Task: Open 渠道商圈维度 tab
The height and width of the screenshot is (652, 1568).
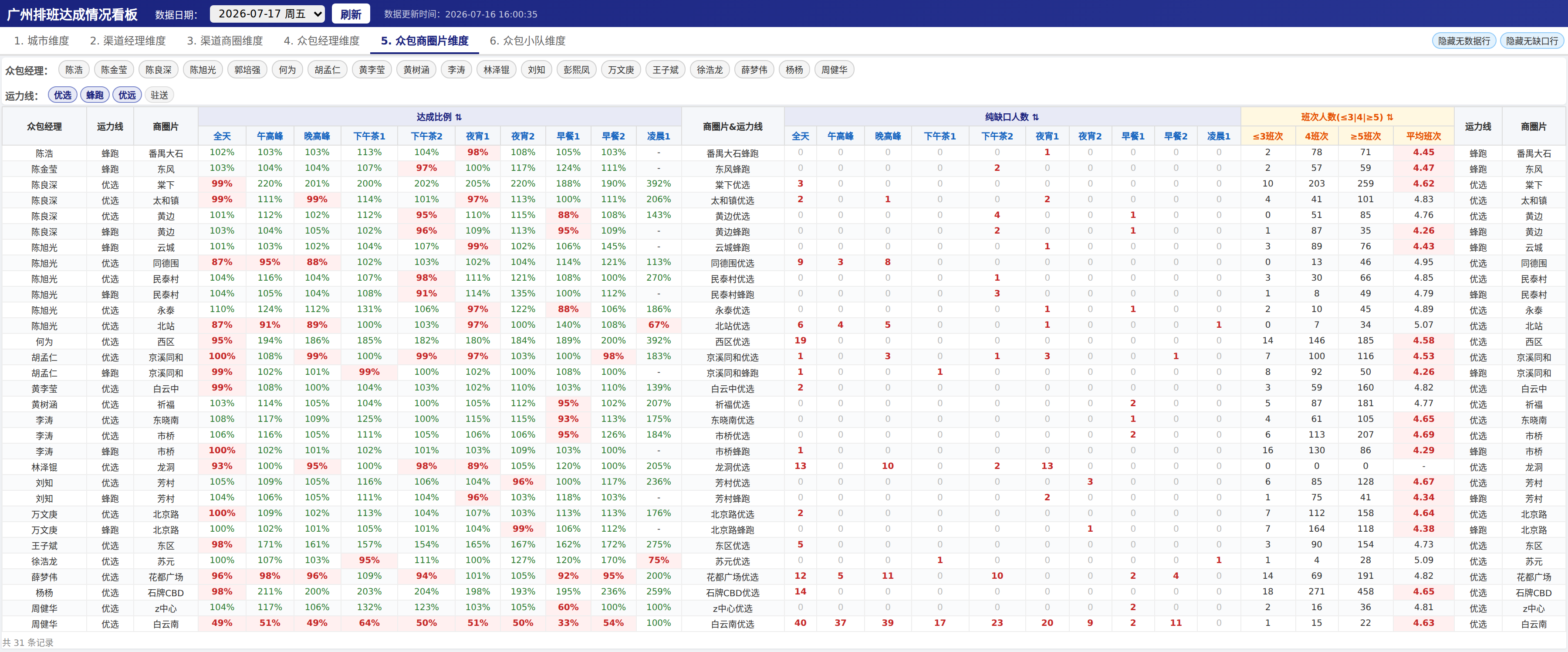Action: tap(225, 41)
